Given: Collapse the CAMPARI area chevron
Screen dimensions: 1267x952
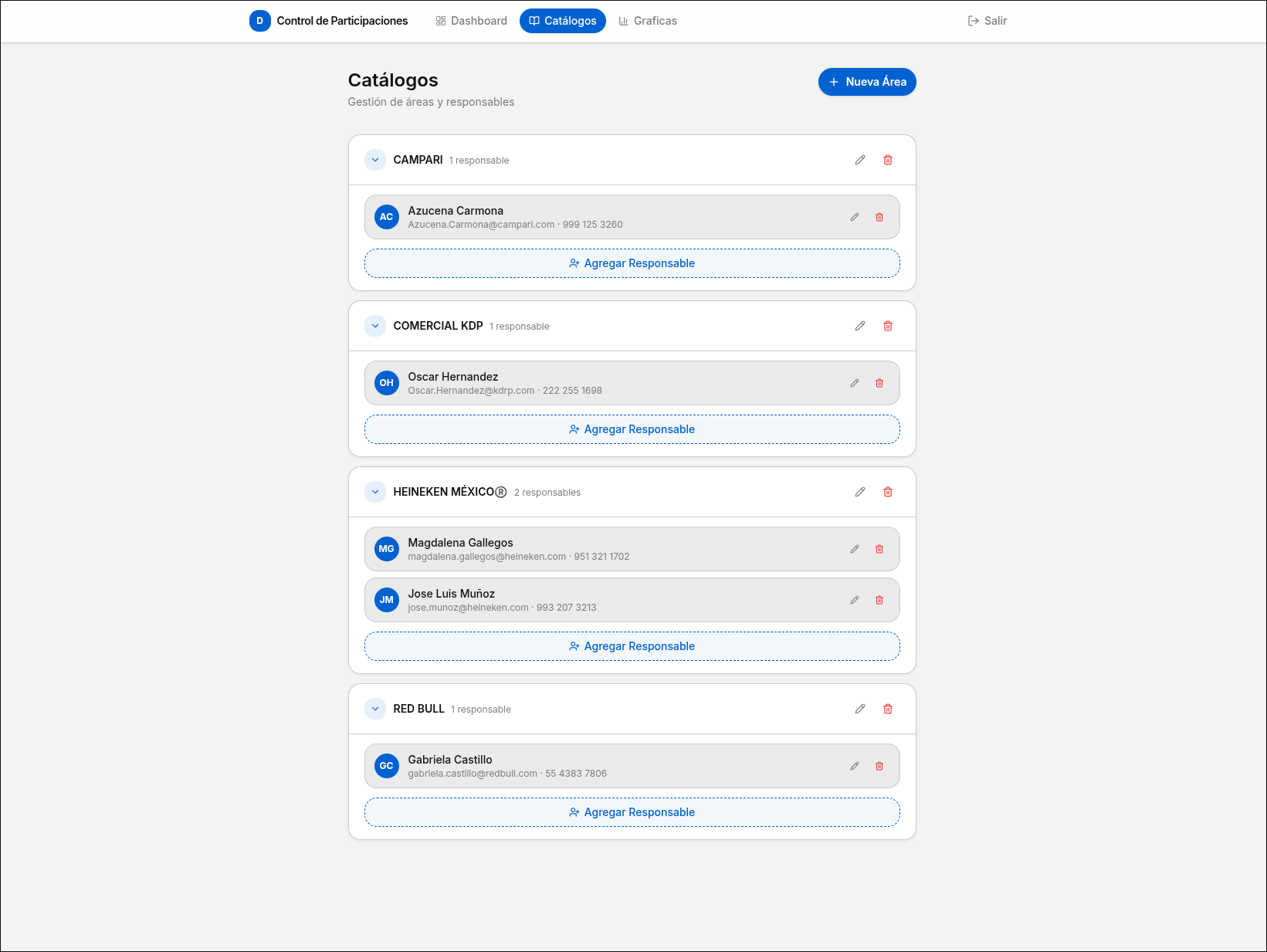Looking at the screenshot, I should pos(375,160).
